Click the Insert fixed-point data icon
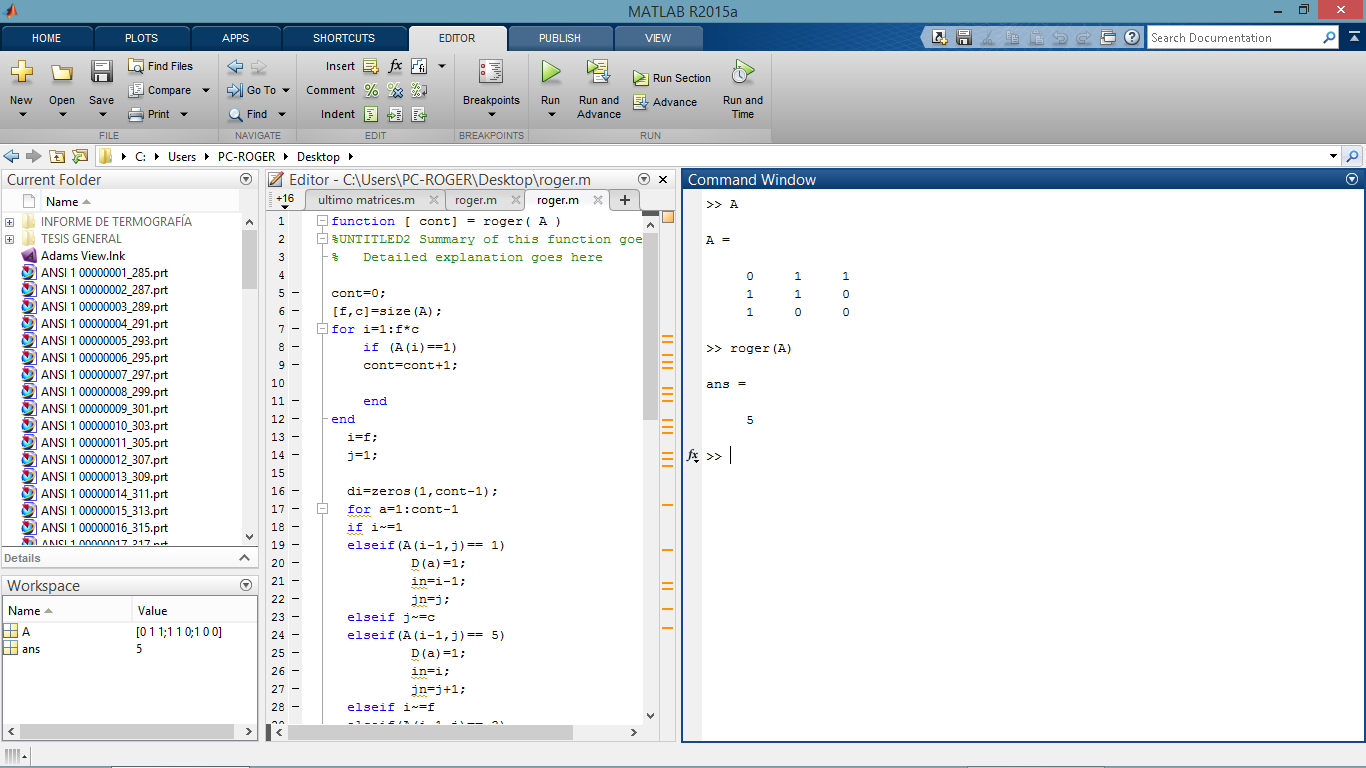This screenshot has width=1366, height=768. 419,66
